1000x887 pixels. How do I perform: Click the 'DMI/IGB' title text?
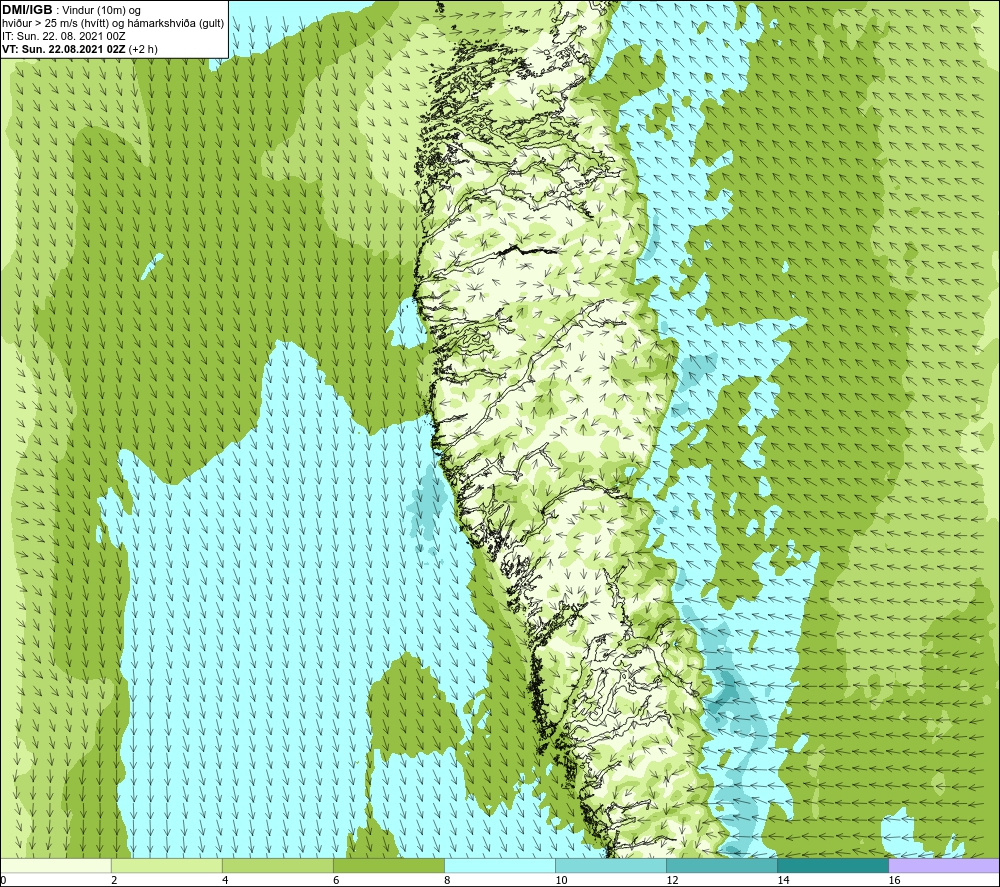[x=27, y=10]
